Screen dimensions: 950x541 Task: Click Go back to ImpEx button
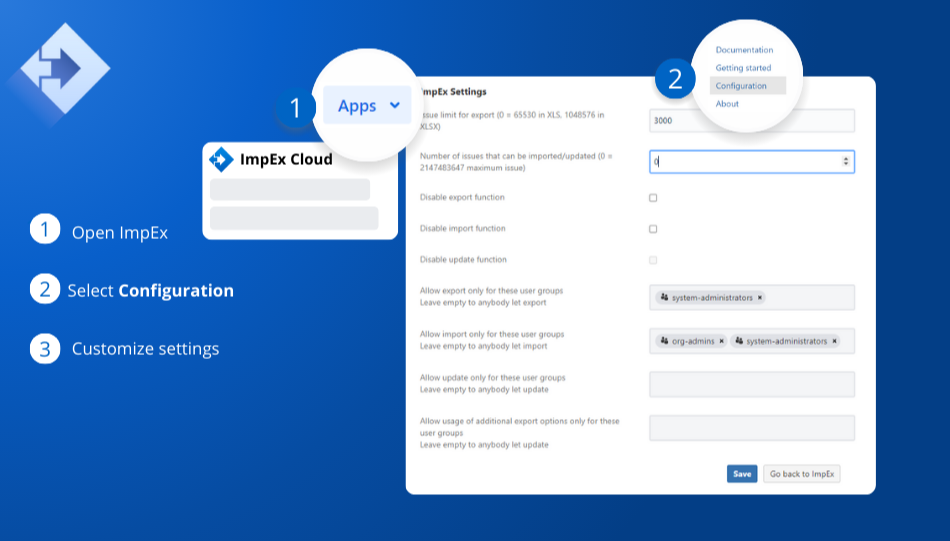(802, 474)
